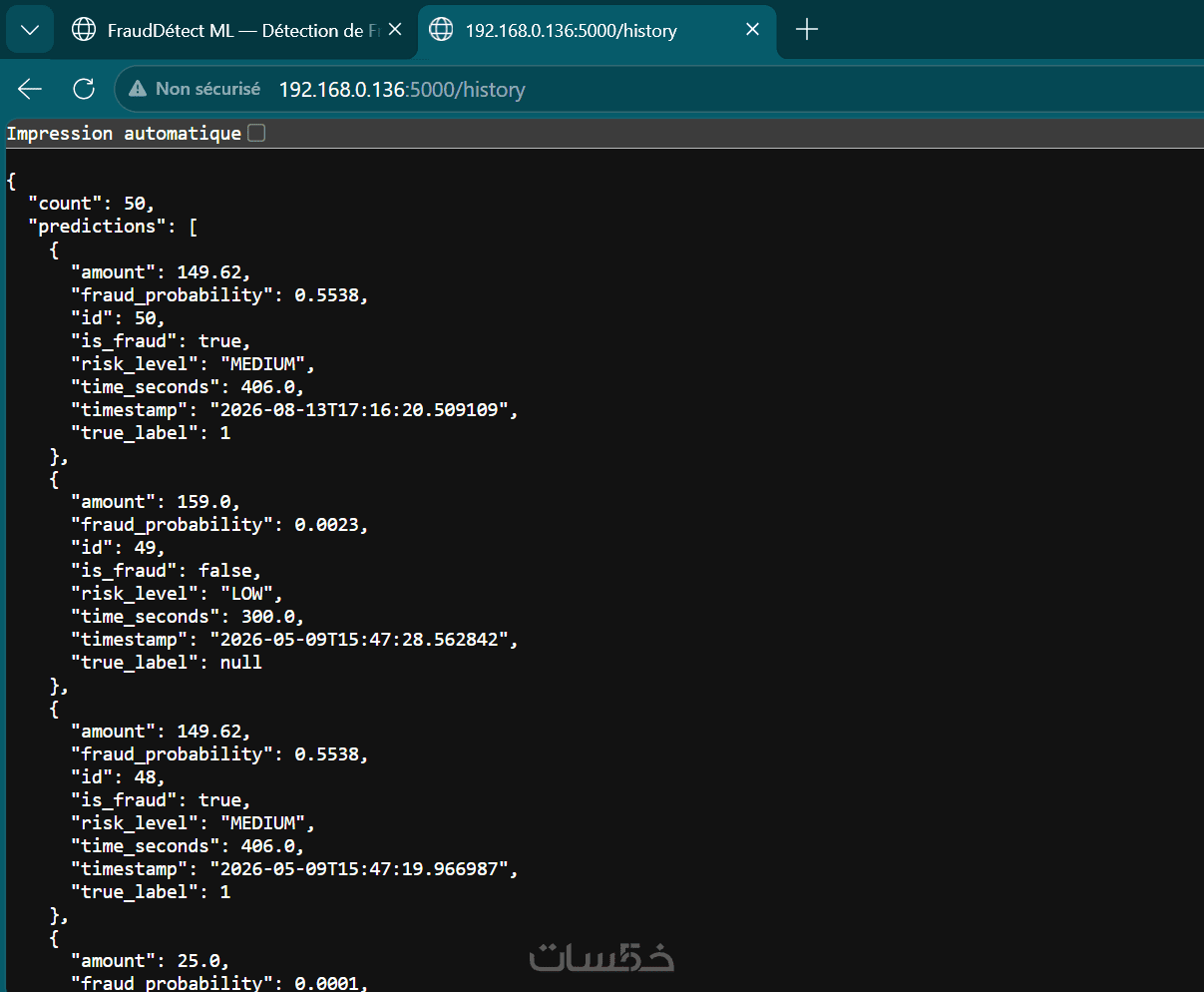Click the "true_label": null line
This screenshot has width=1204, height=992.
(x=166, y=662)
